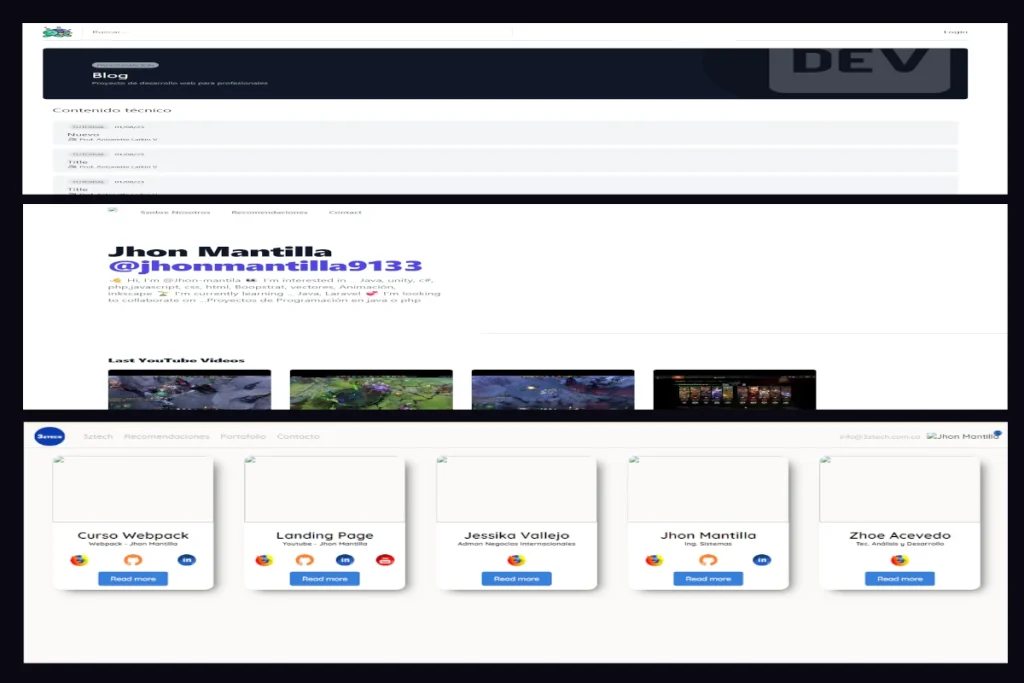Click the site logo in the top navbar

tap(55, 31)
